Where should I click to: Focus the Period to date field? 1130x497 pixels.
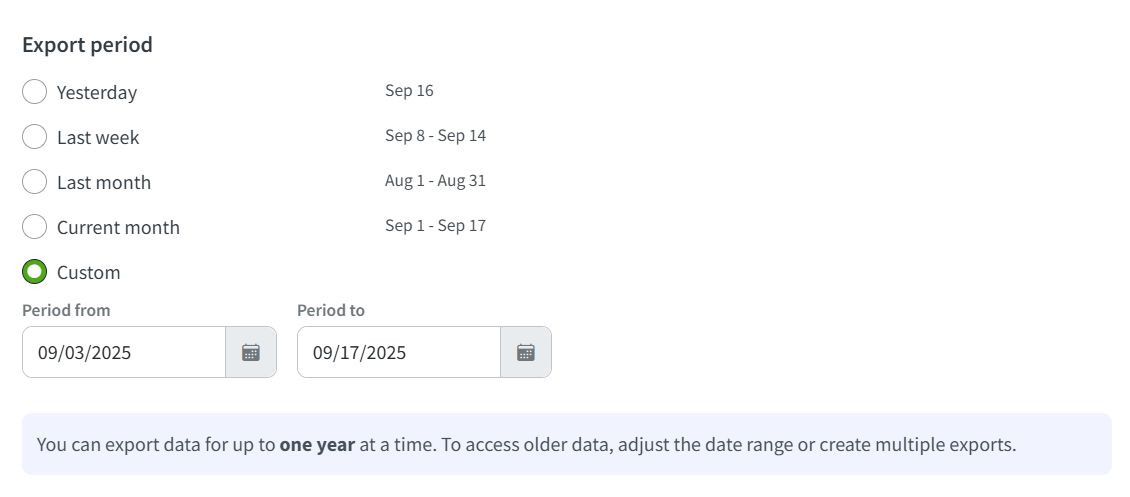398,352
